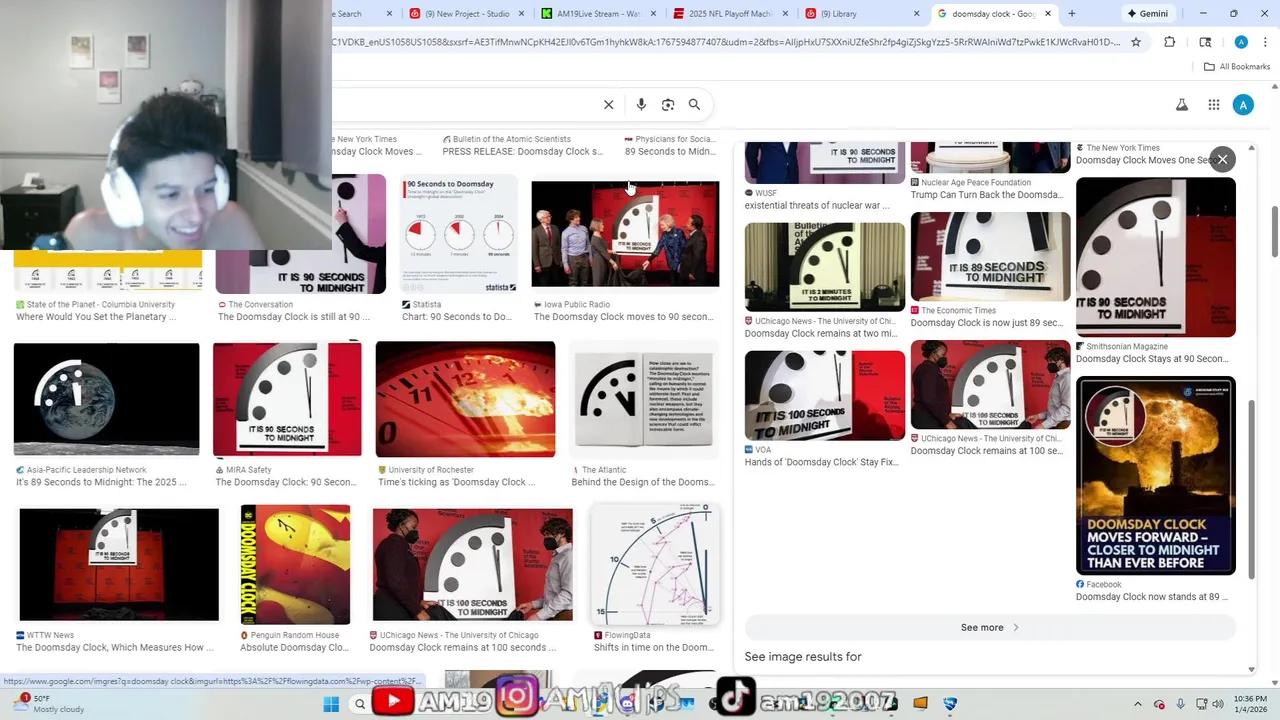This screenshot has width=1280, height=720.
Task: Click the toolbar icon beside the profile avatar
Action: point(1206,42)
